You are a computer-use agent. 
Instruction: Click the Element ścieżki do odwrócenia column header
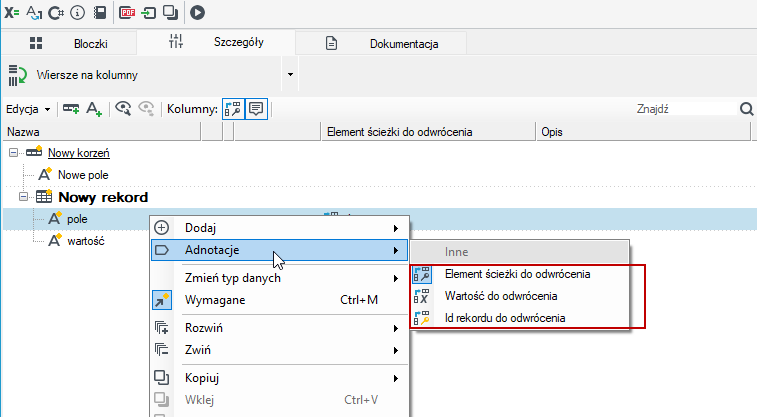[429, 132]
